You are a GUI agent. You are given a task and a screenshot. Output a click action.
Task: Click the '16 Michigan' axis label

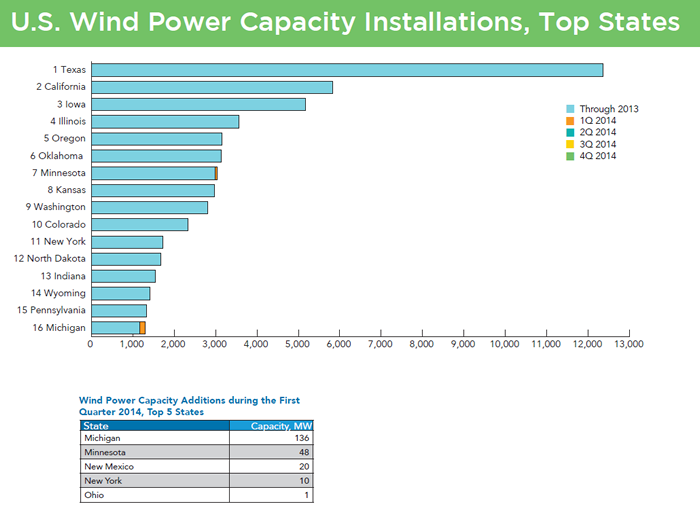59,328
